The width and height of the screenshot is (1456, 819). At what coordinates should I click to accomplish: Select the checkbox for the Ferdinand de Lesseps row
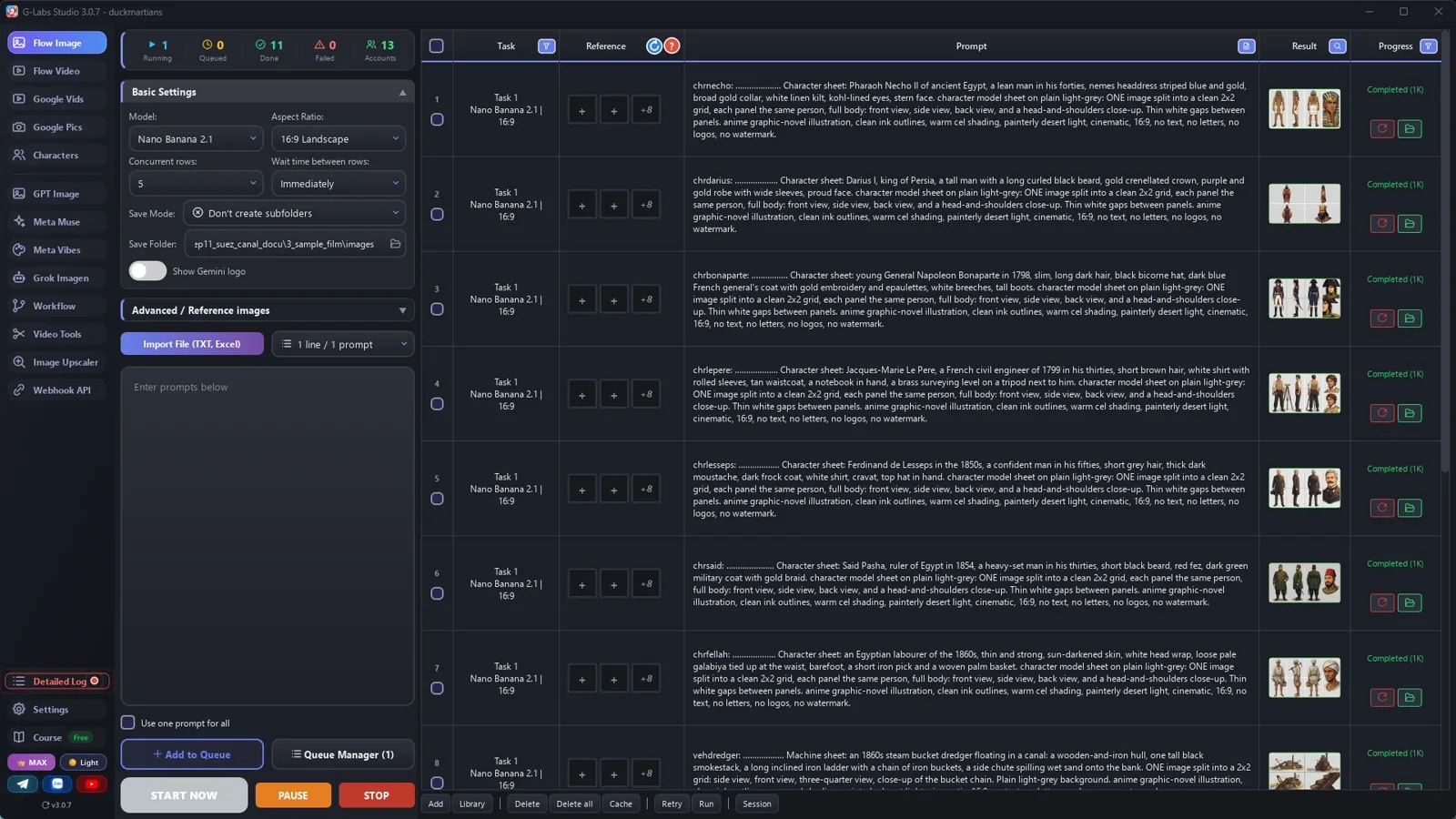click(437, 499)
